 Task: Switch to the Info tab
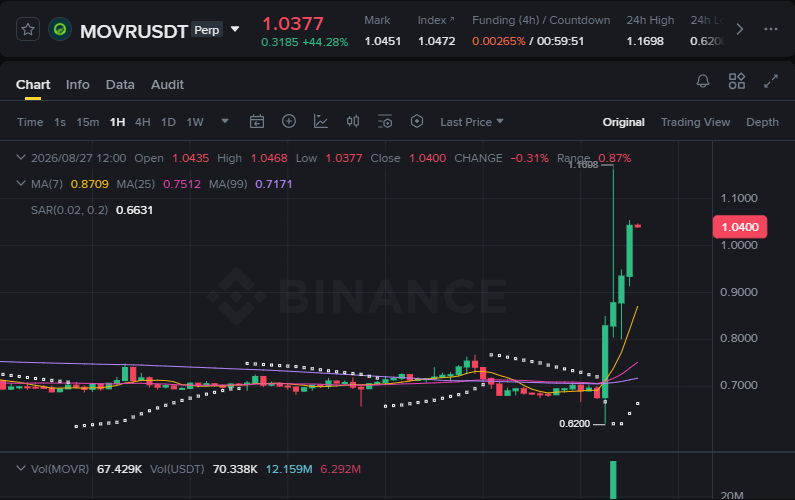(x=78, y=85)
